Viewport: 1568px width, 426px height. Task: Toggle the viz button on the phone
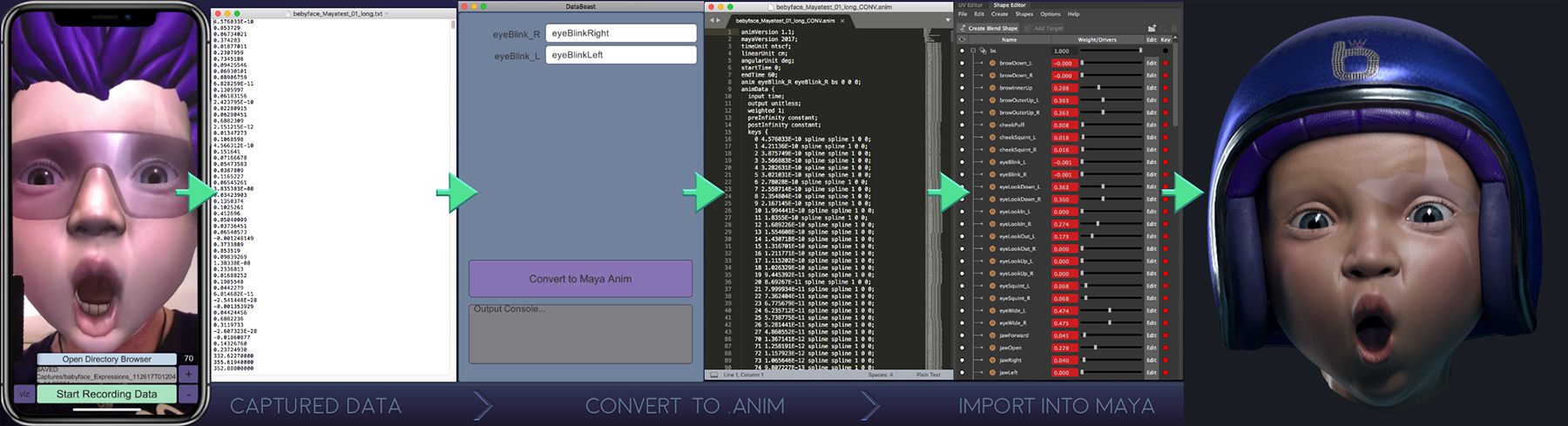click(24, 394)
